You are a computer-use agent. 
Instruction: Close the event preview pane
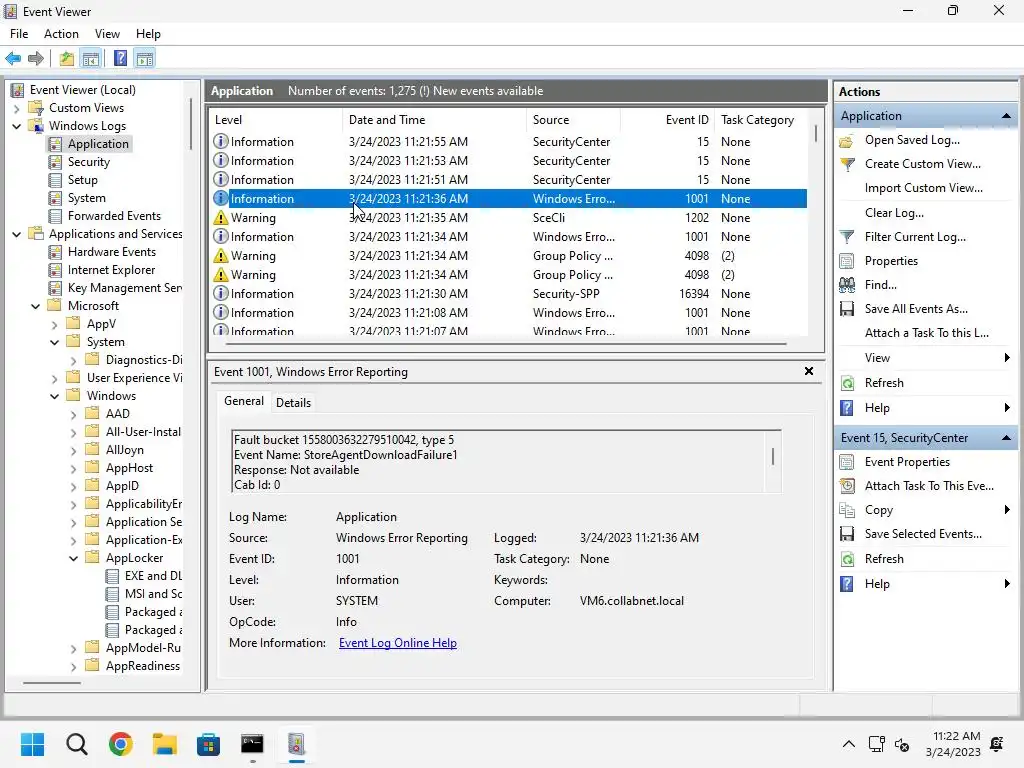pyautogui.click(x=808, y=372)
